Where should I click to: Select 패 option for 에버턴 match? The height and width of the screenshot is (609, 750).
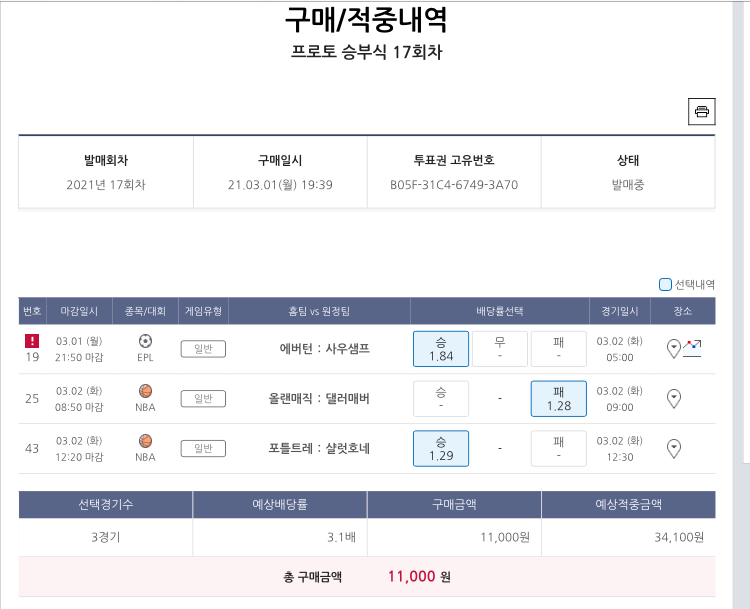coord(558,349)
